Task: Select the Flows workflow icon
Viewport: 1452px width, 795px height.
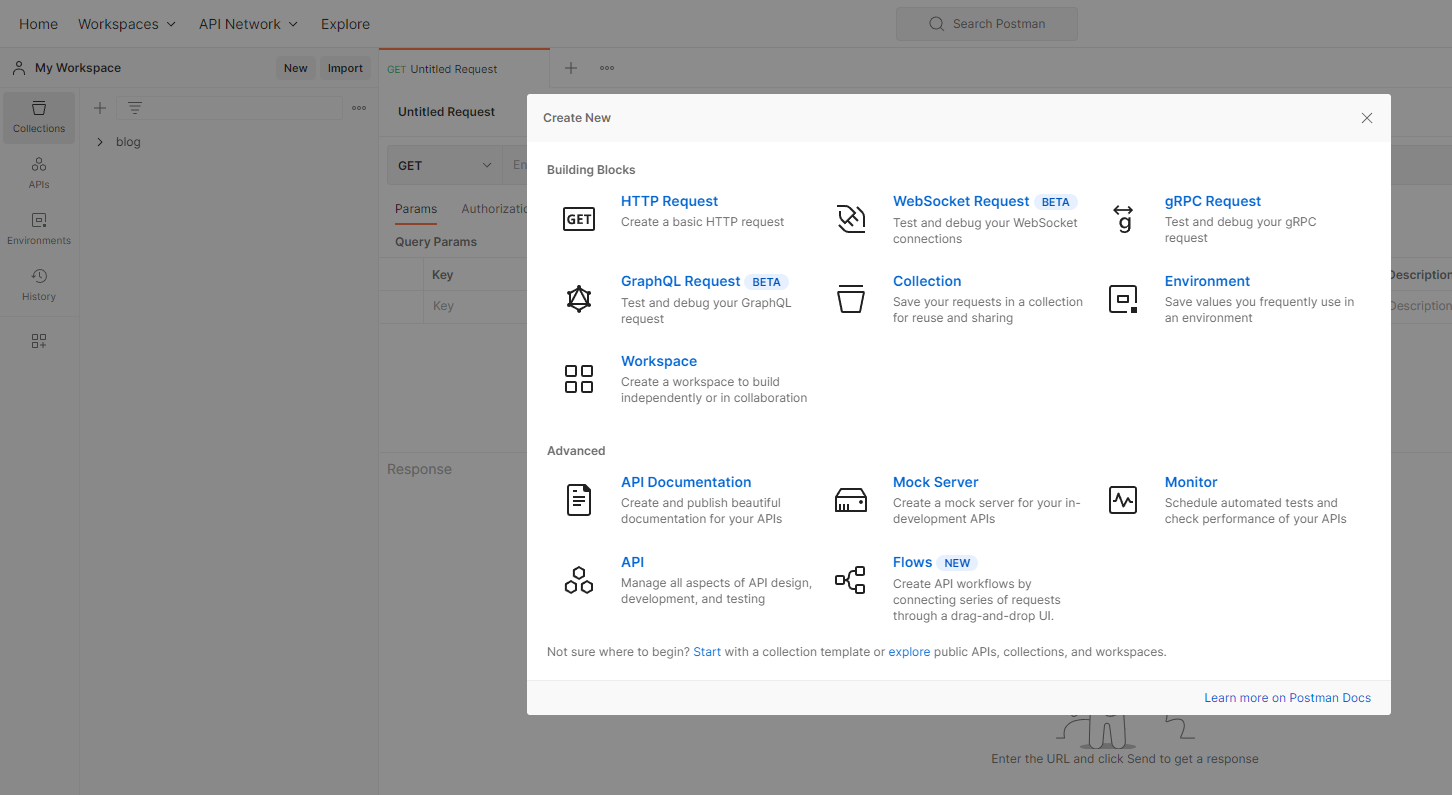Action: coord(851,579)
